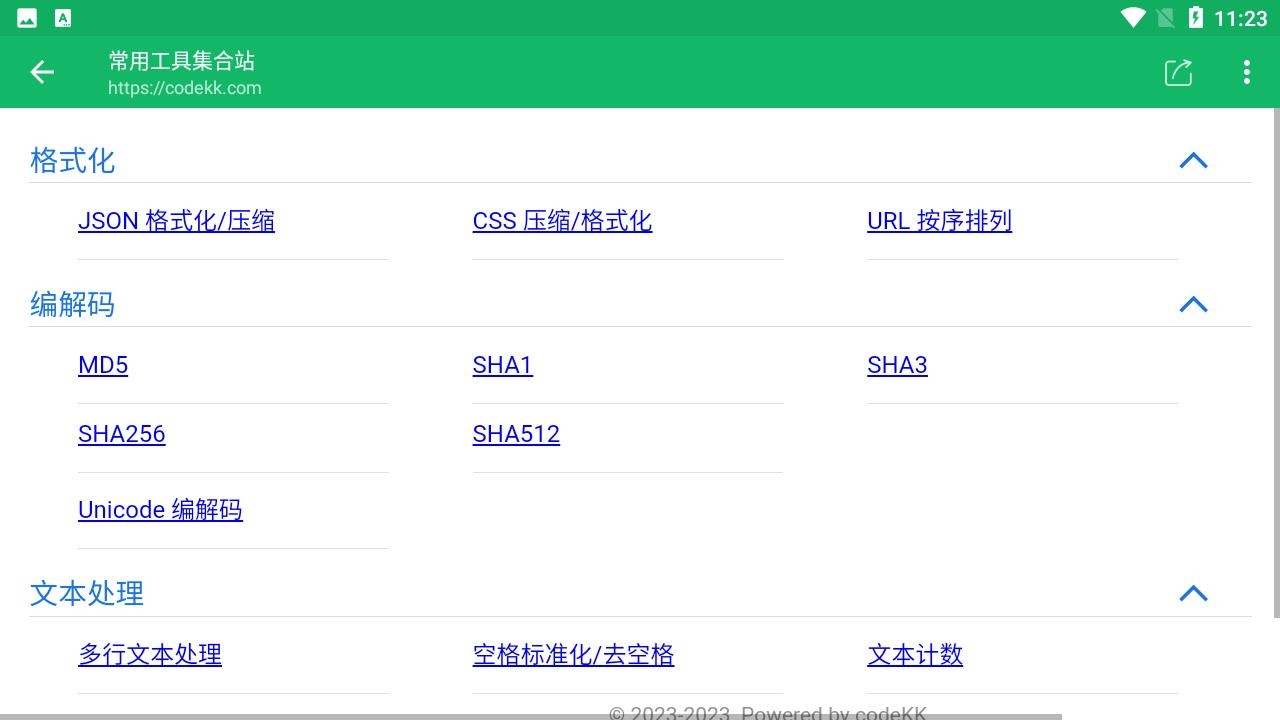Click the page title 常用工具集合站

pyautogui.click(x=181, y=61)
